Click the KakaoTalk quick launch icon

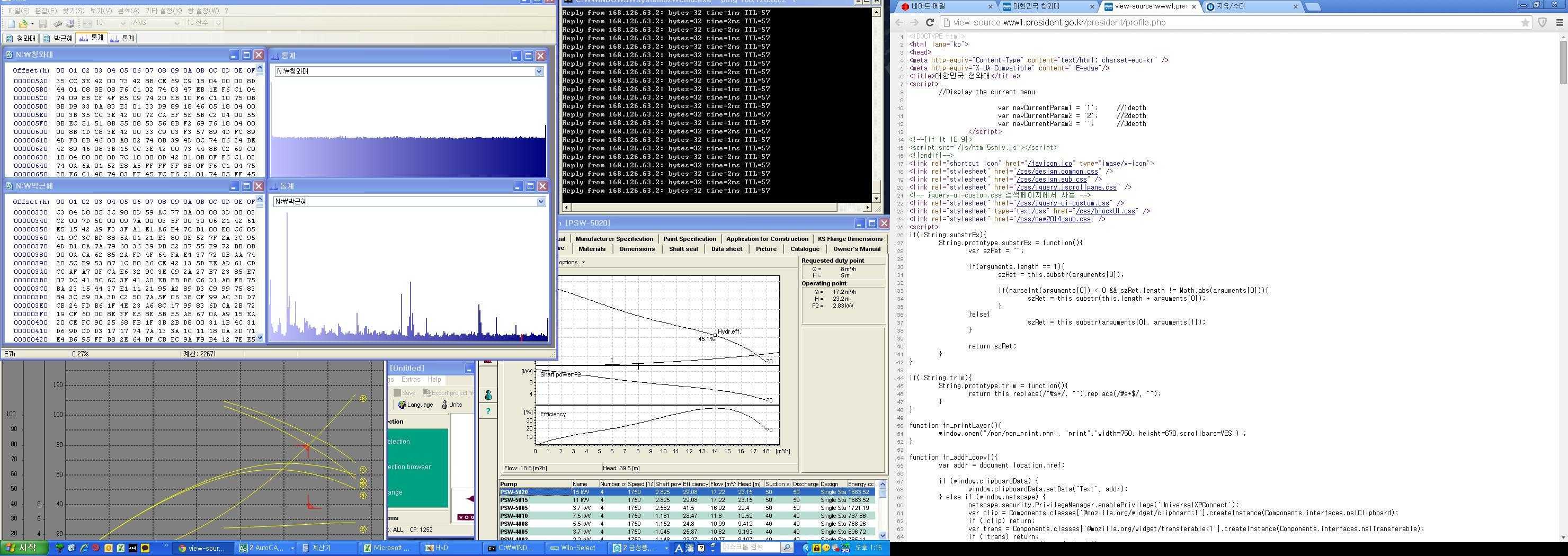tap(145, 548)
